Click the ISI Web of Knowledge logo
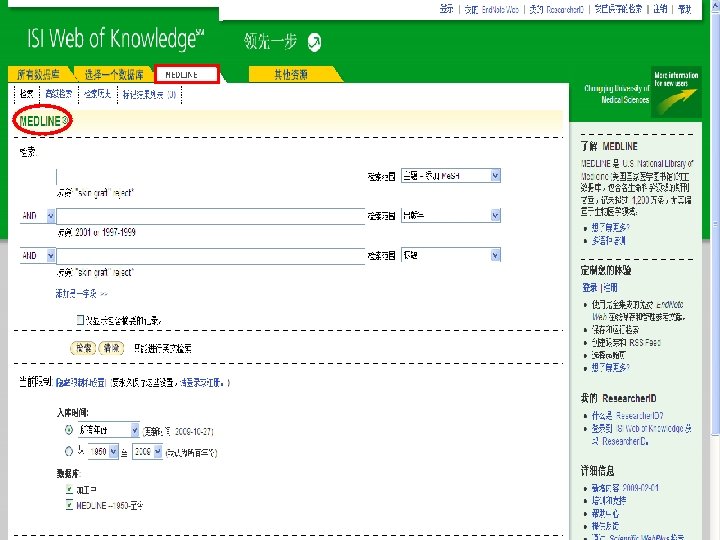Viewport: 720px width, 540px height. coord(116,39)
